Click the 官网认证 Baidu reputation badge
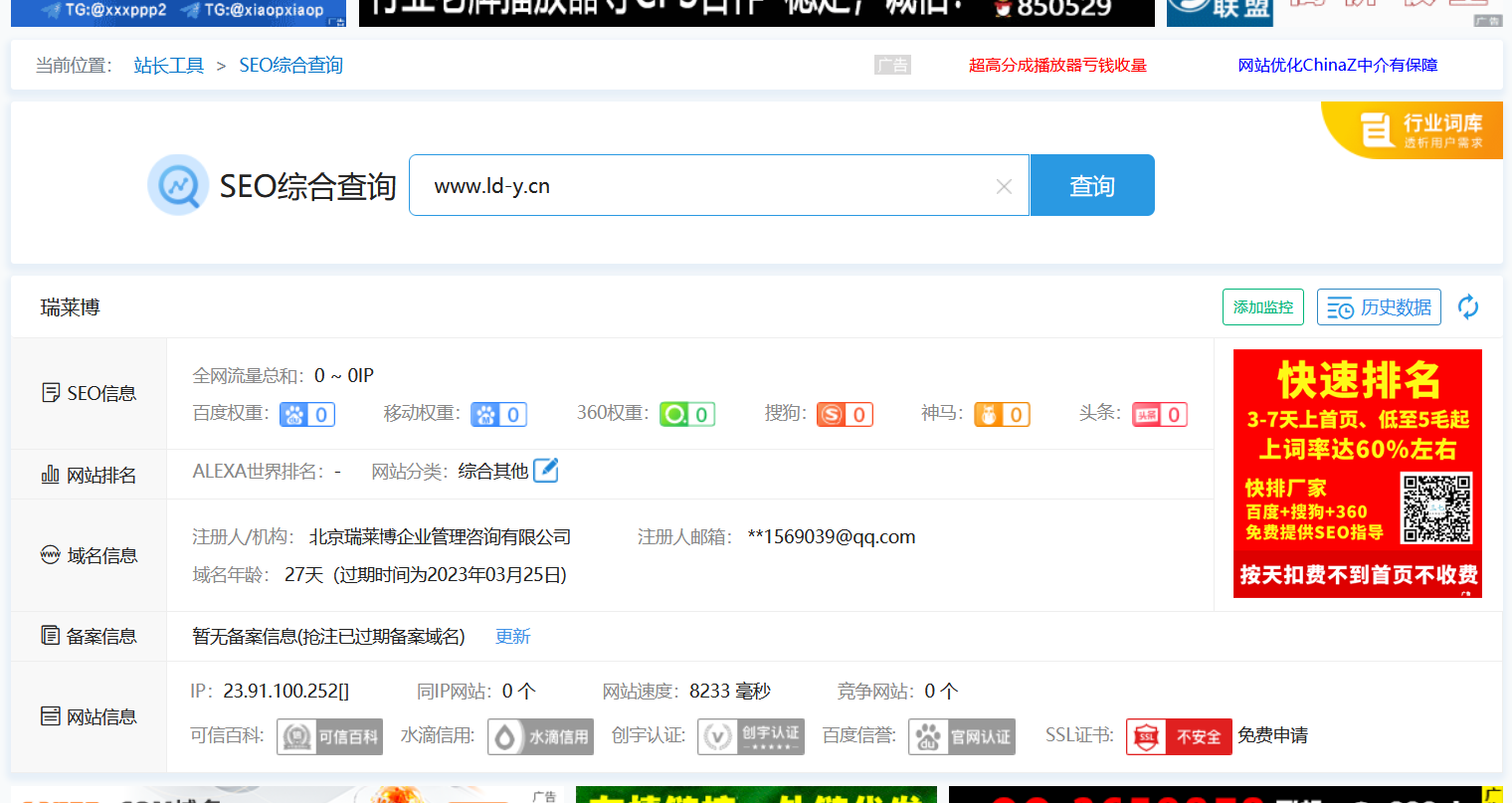This screenshot has width=1512, height=803. click(x=962, y=736)
